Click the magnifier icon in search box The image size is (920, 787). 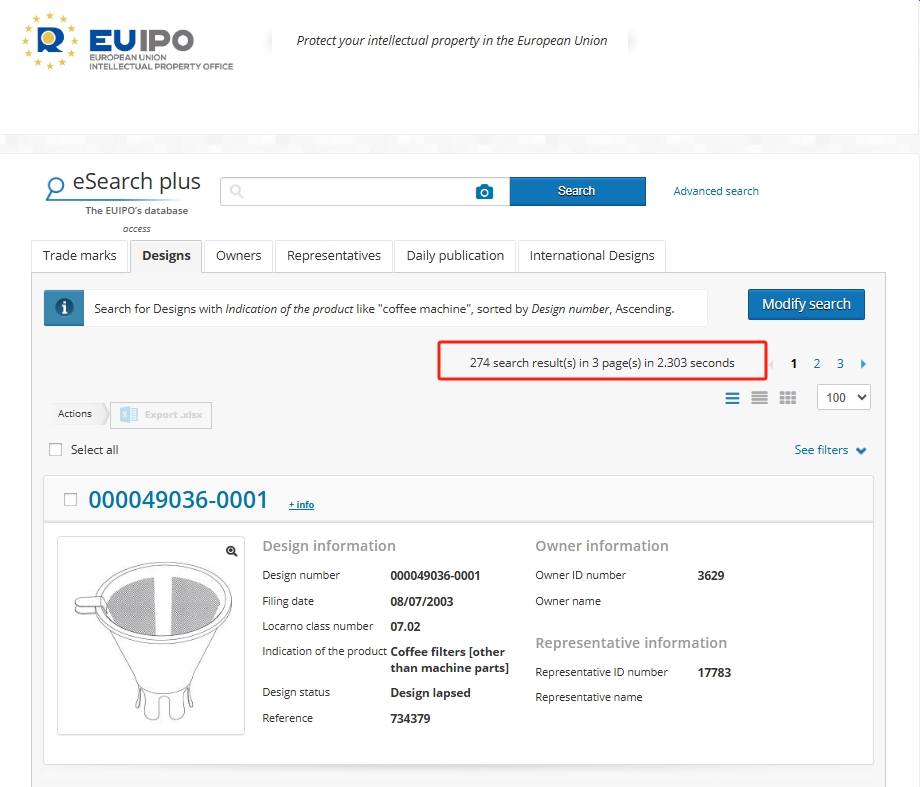(x=236, y=191)
